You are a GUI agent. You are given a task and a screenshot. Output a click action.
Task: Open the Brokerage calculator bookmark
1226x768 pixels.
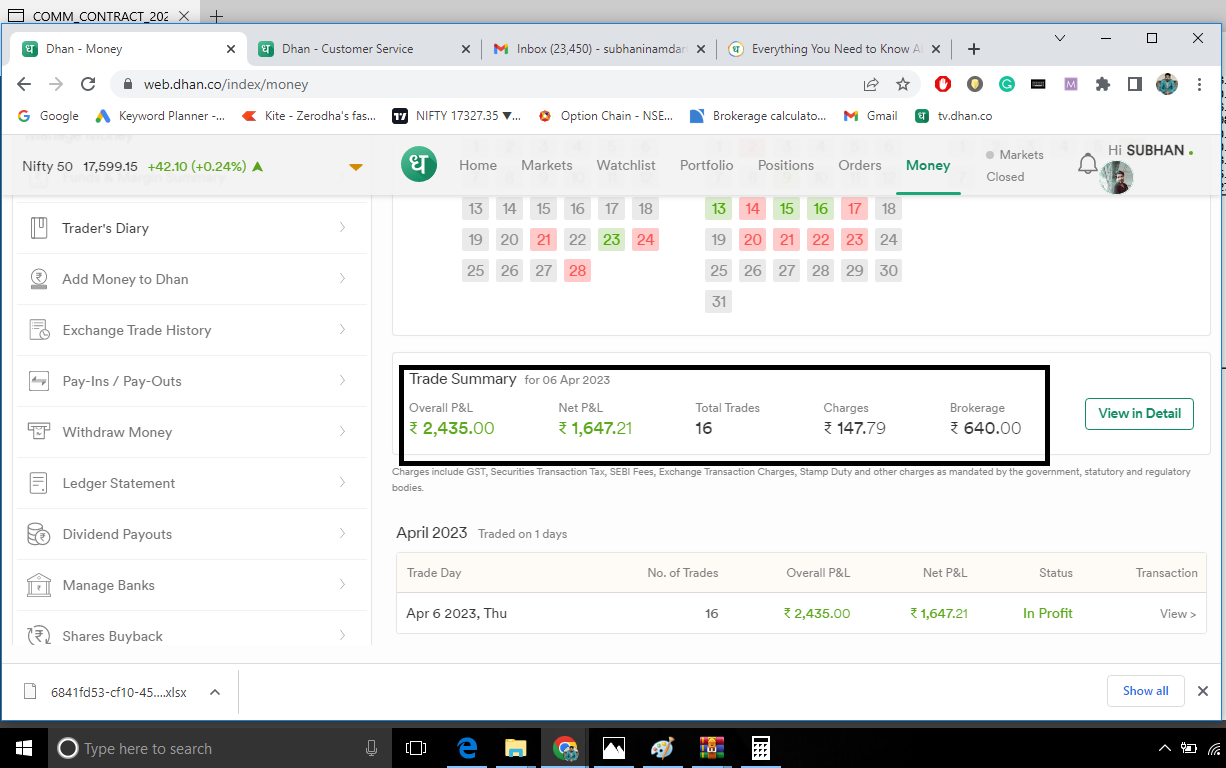click(759, 116)
